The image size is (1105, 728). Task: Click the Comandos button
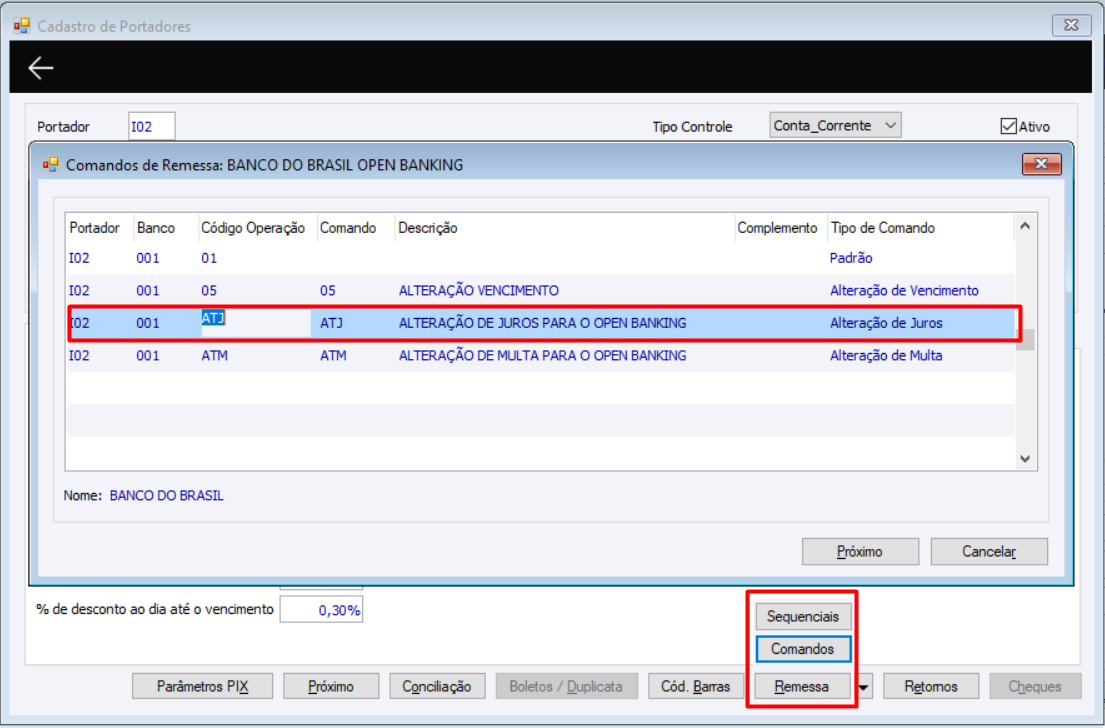(803, 649)
